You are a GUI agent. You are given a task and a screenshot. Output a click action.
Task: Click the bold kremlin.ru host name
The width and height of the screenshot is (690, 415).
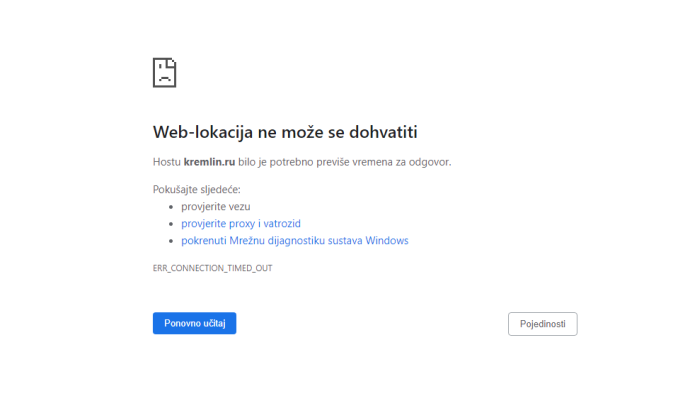coord(209,162)
